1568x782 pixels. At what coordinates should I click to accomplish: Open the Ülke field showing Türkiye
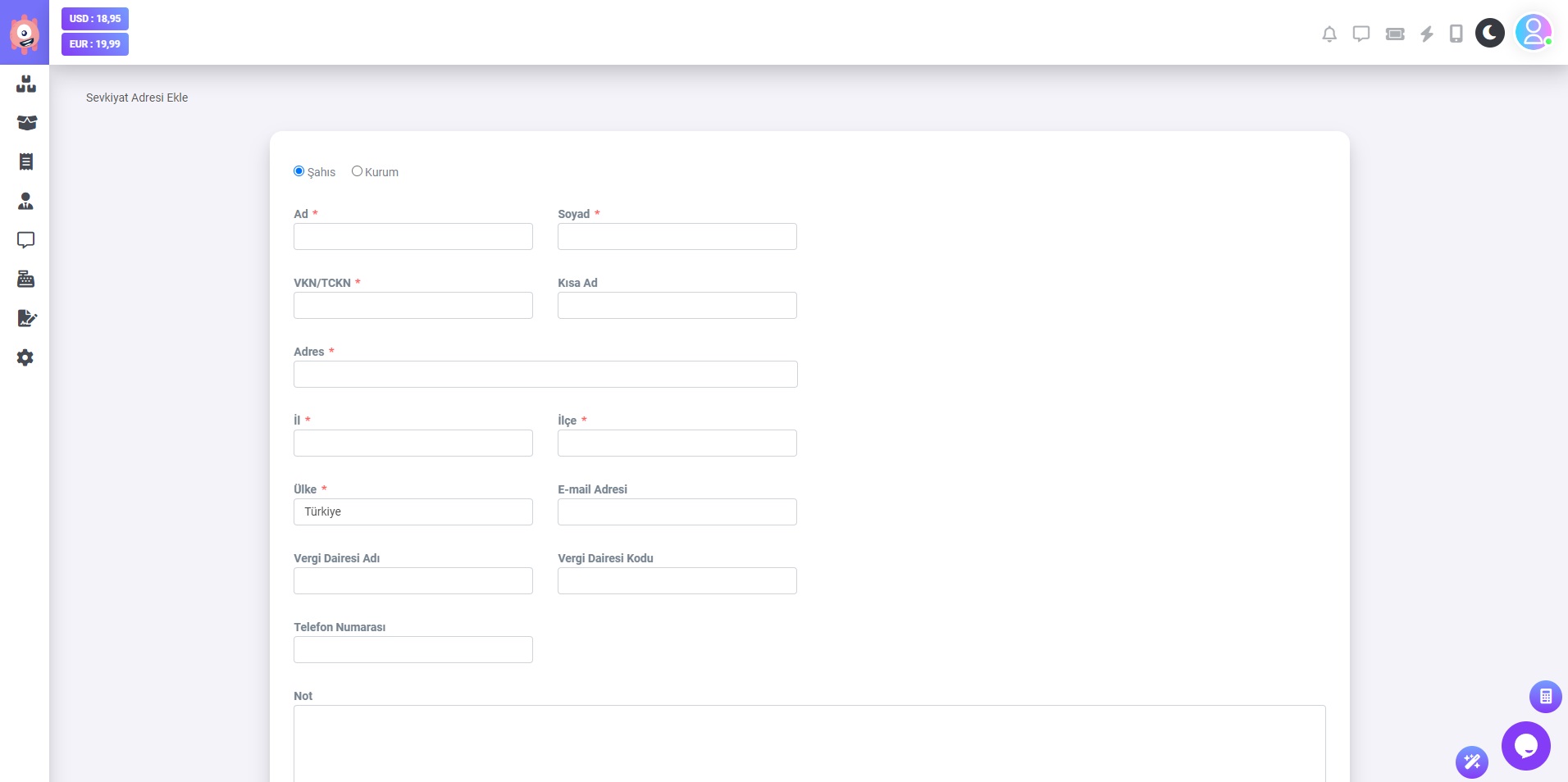(413, 512)
